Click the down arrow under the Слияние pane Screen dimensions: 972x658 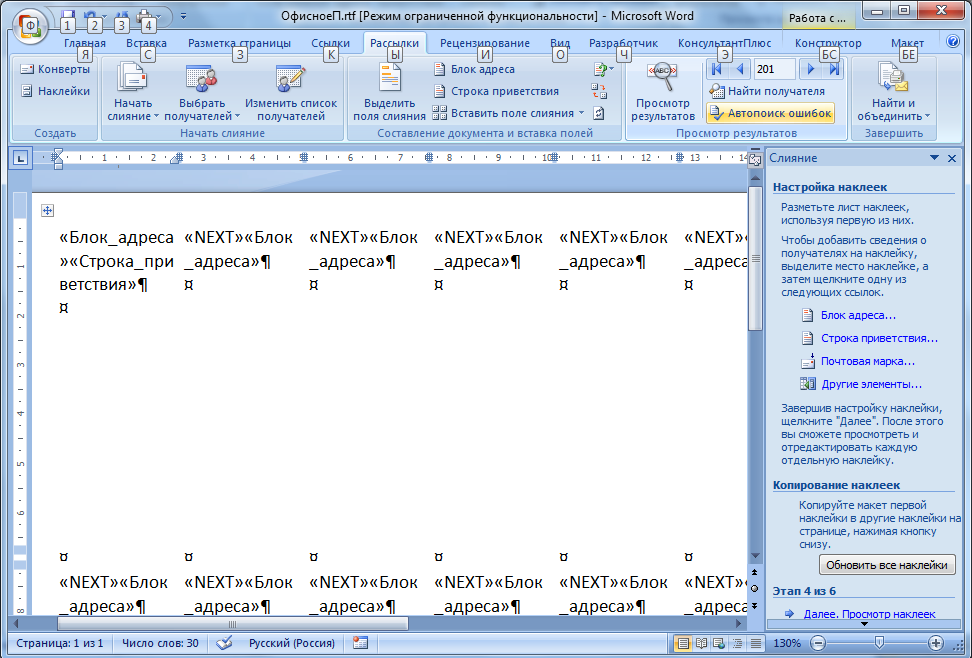coord(864,624)
